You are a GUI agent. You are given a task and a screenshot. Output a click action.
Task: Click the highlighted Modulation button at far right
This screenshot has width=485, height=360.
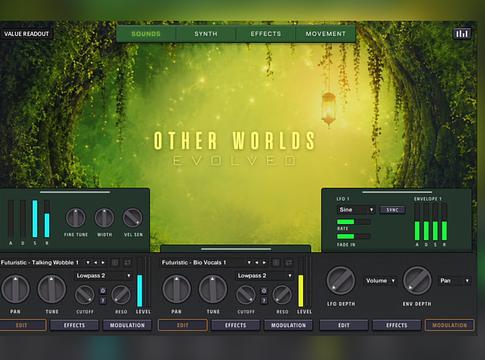pos(449,325)
